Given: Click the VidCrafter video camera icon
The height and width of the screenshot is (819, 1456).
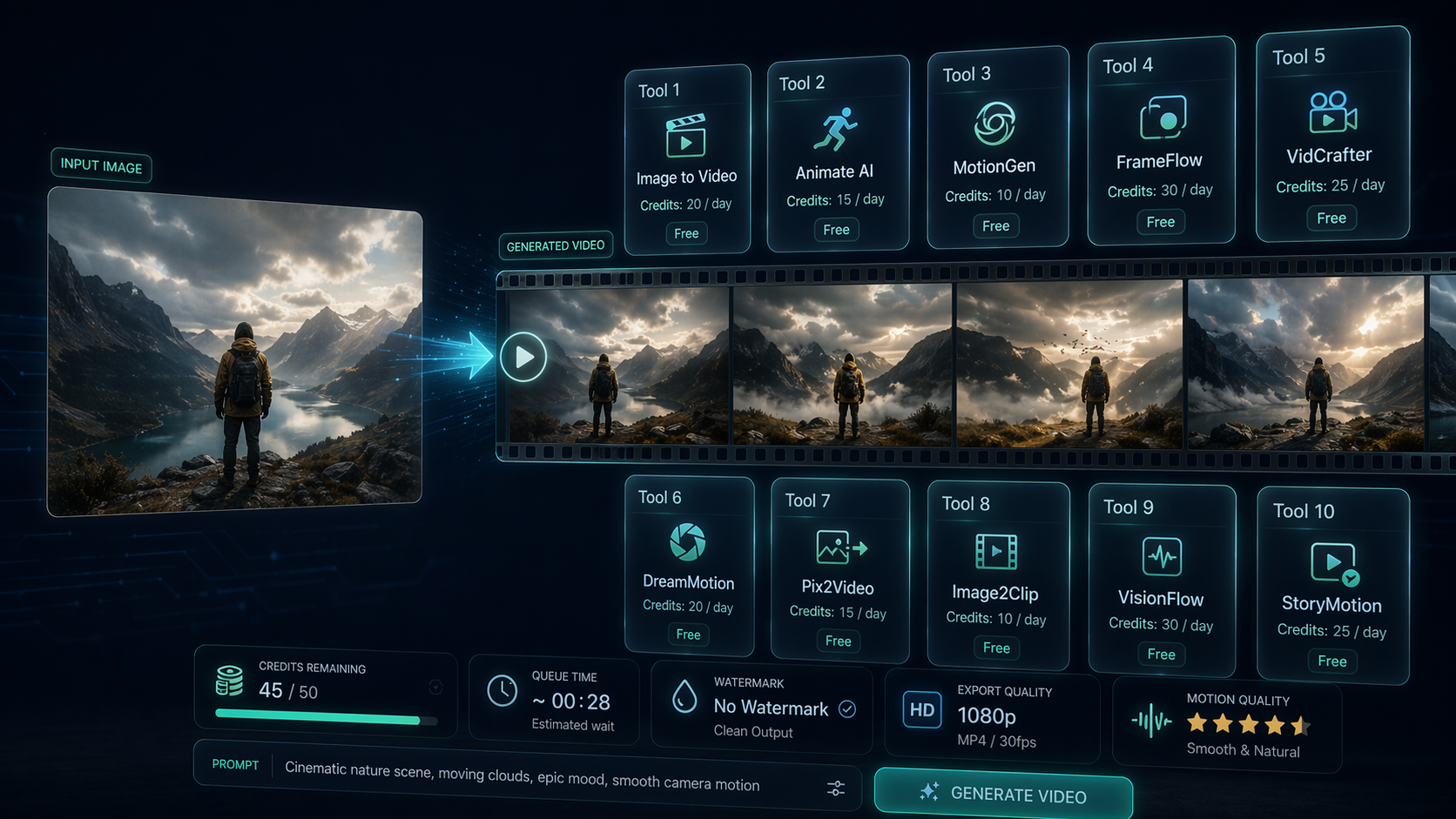Looking at the screenshot, I should tap(1332, 112).
